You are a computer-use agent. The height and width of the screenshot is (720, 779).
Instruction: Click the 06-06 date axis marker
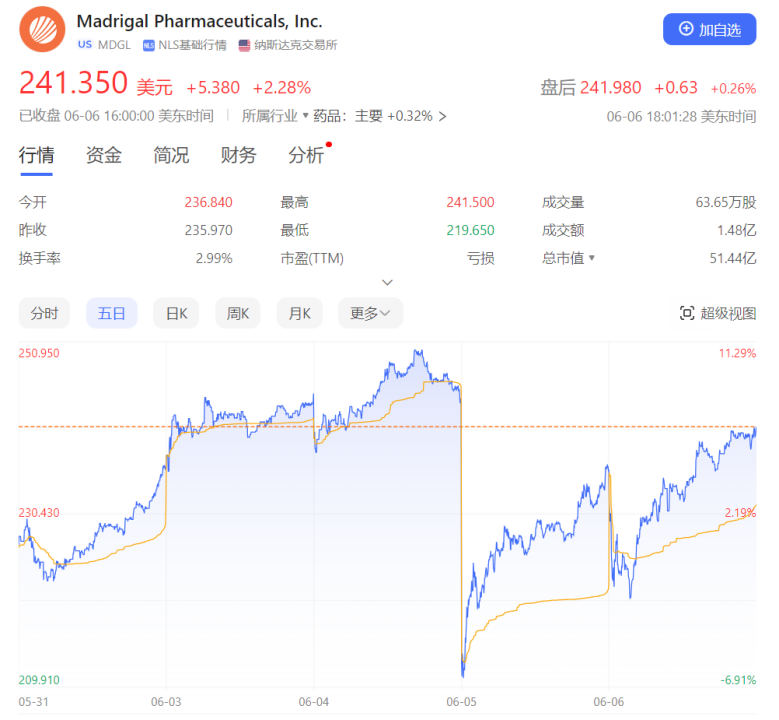[609, 702]
